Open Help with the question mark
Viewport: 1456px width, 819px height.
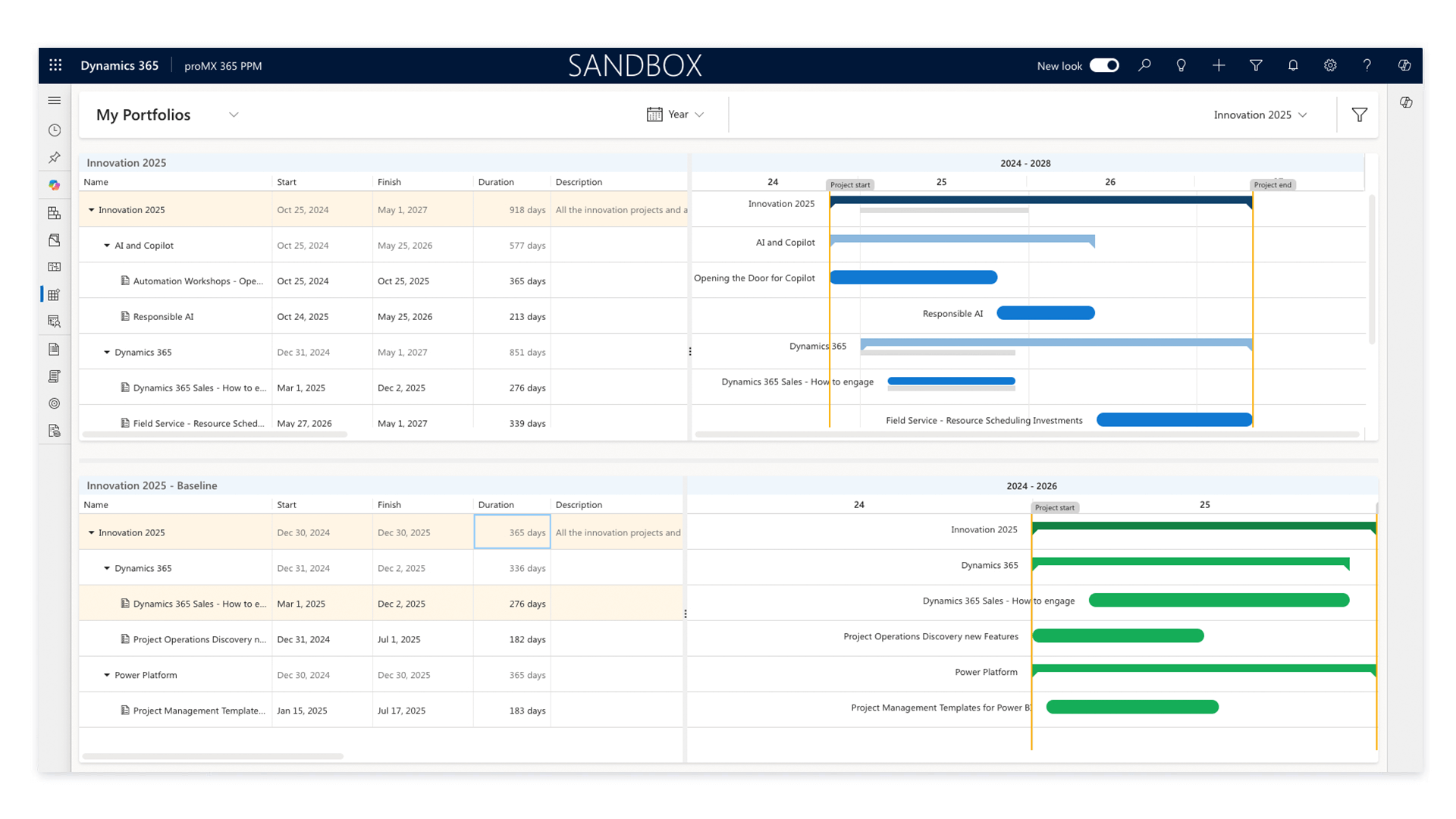(x=1367, y=65)
